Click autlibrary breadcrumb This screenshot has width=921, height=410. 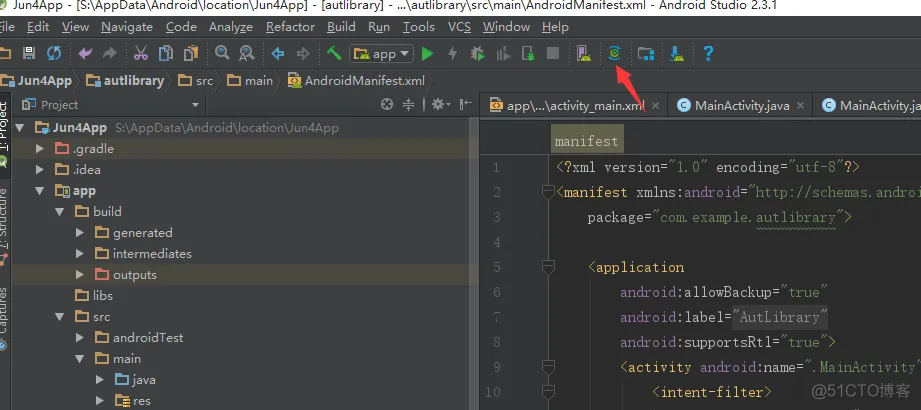[x=125, y=80]
